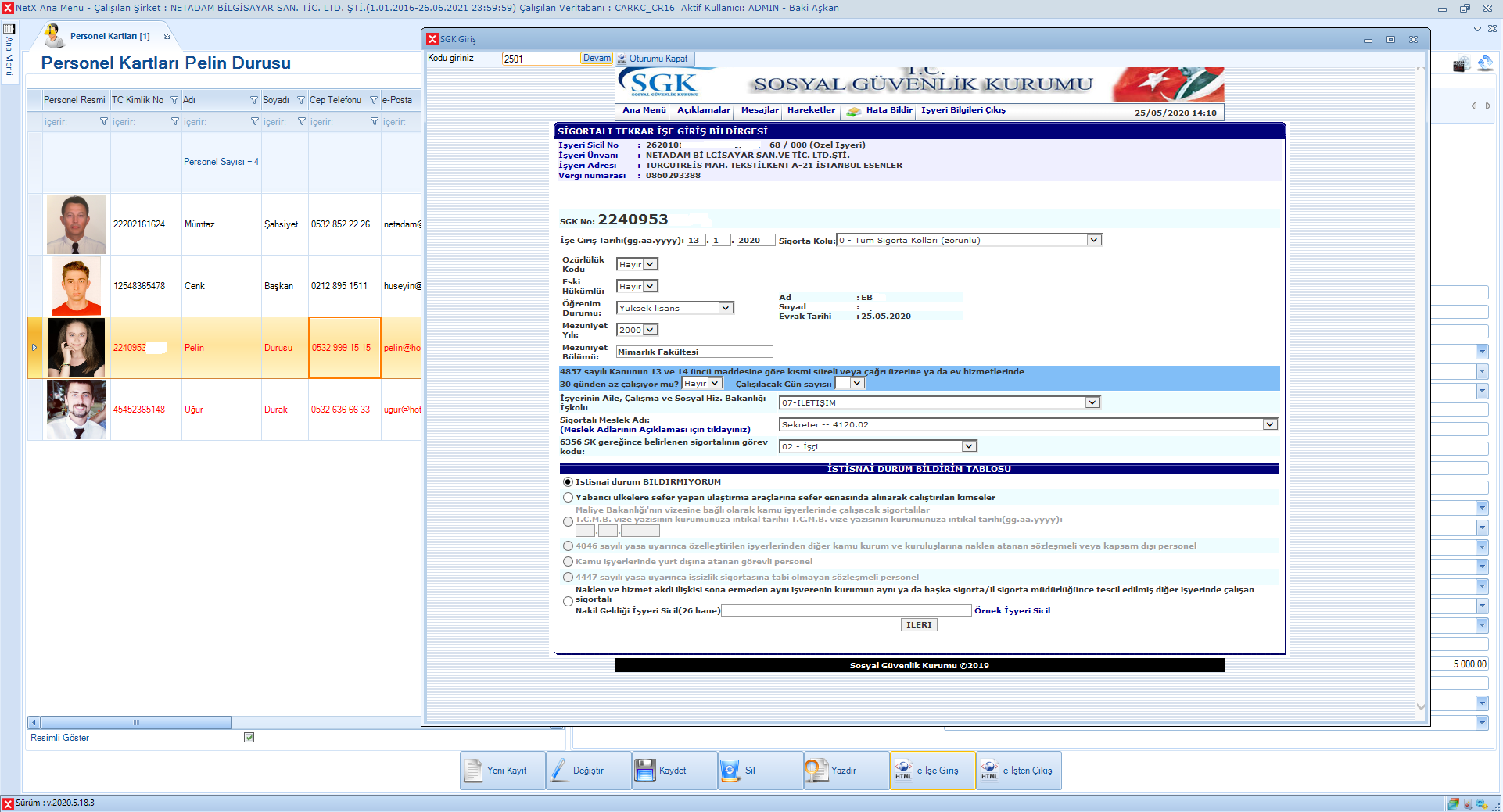Viewport: 1503px width, 812px height.
Task: Click the warning document status bar icon
Action: tap(1467, 803)
